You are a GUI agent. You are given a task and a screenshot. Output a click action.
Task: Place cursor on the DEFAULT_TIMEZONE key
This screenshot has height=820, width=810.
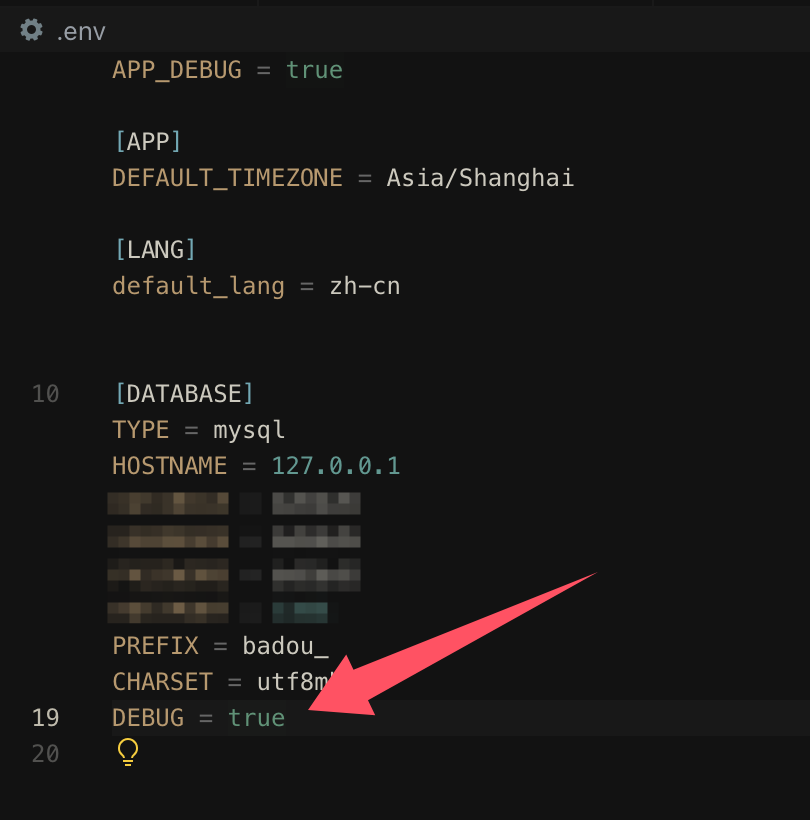[227, 178]
